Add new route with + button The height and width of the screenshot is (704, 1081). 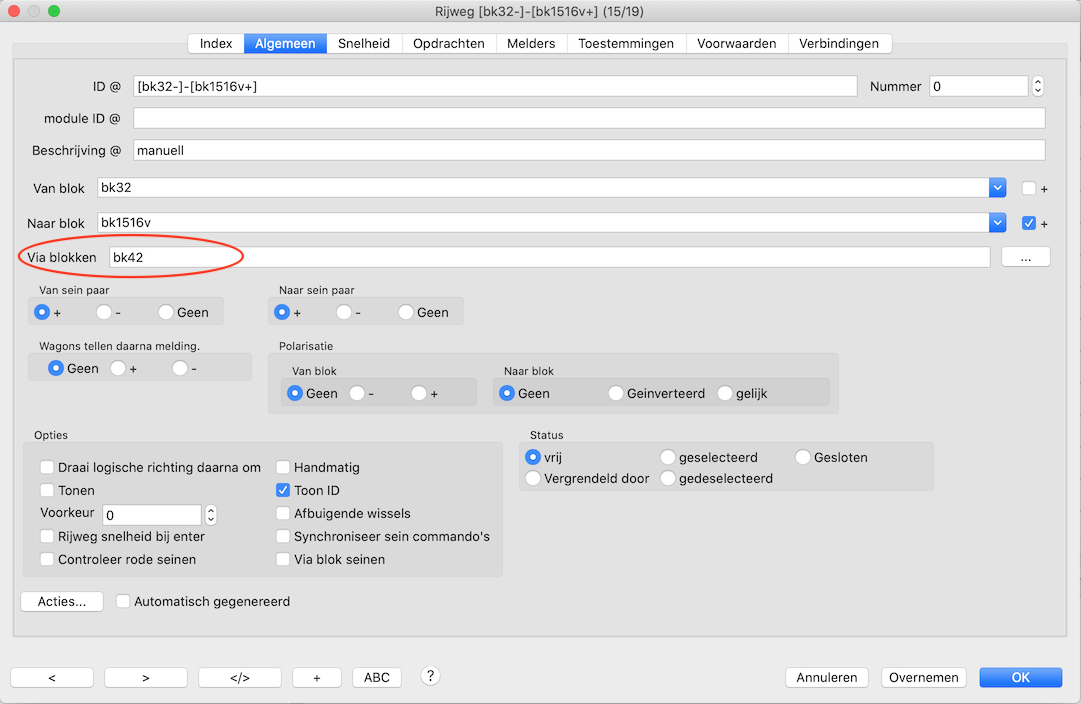[317, 677]
